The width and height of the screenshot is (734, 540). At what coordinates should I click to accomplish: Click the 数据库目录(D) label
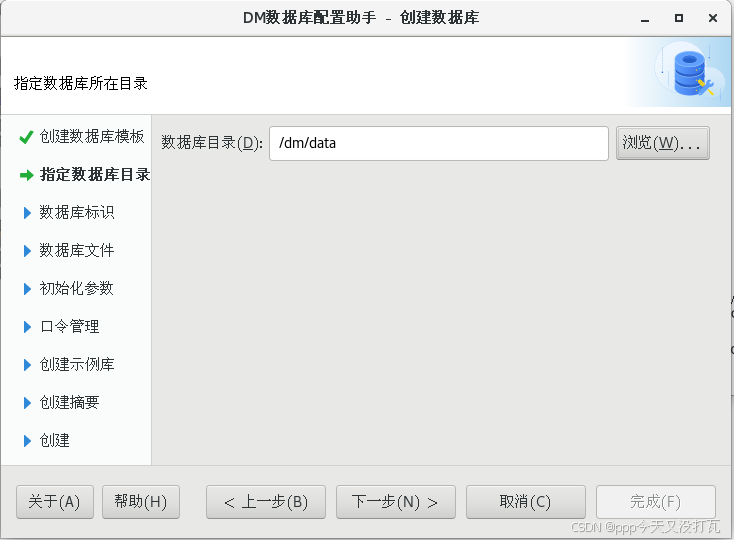click(212, 143)
